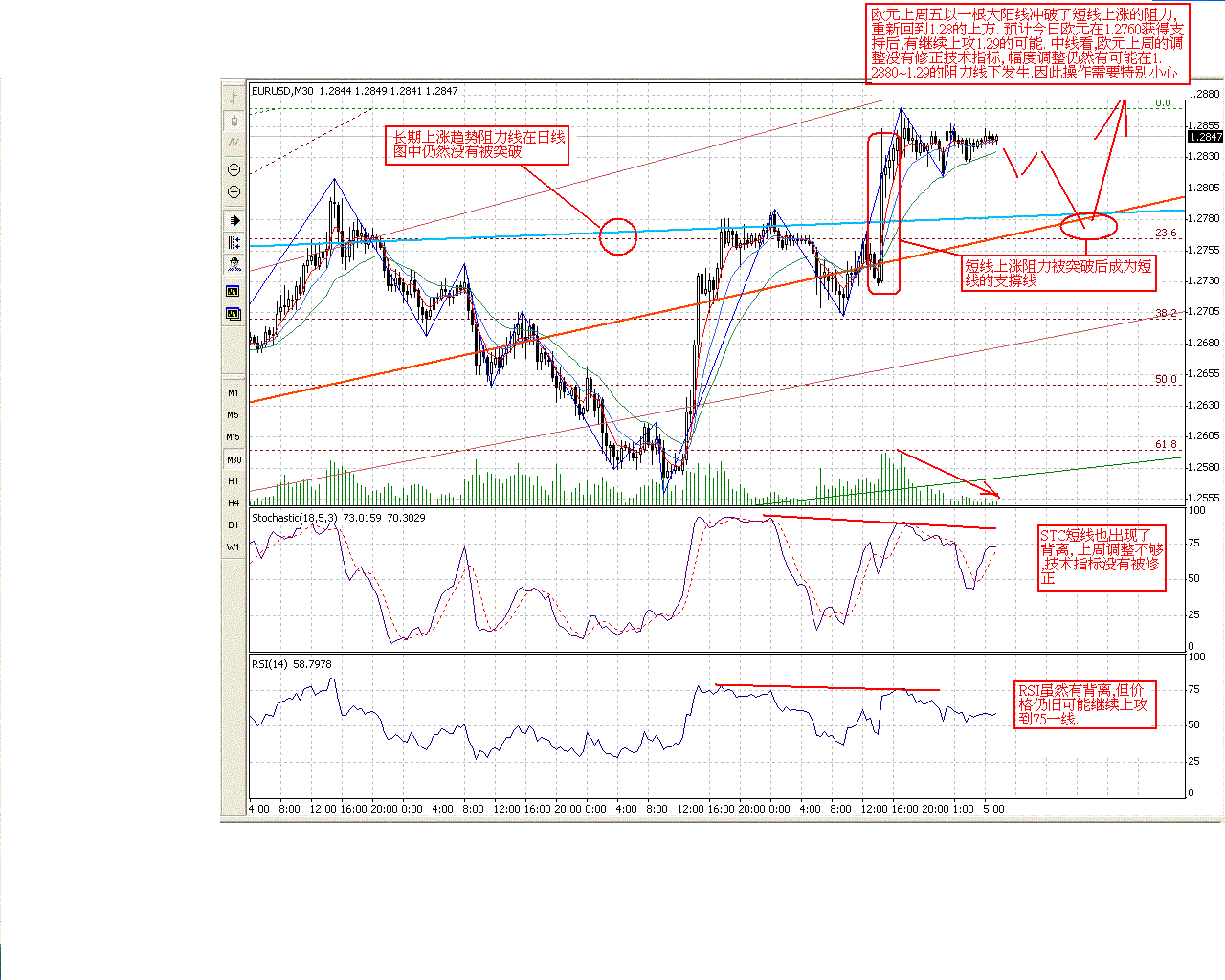Toggle auto scroll arrow icon

(x=234, y=221)
